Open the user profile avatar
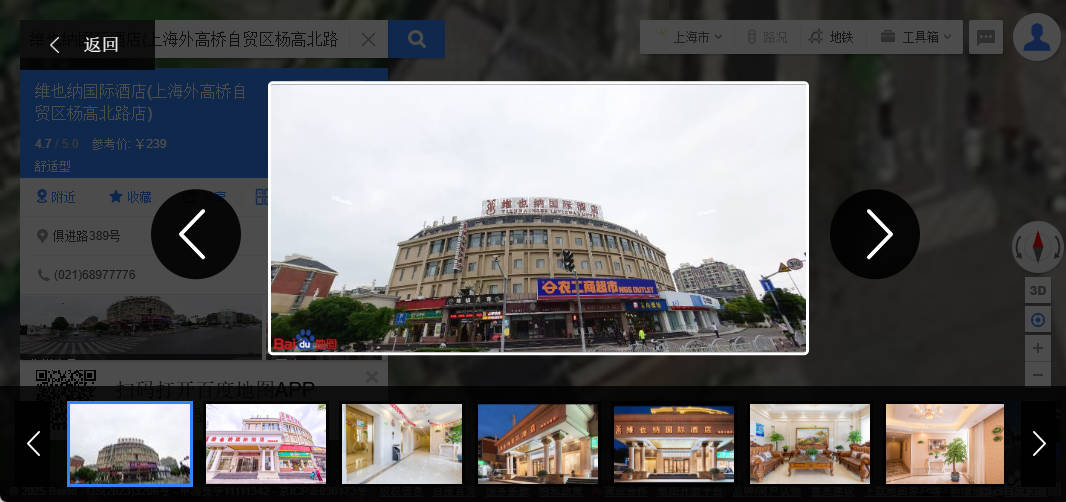Screen dimensions: 1066x502 pos(1037,38)
